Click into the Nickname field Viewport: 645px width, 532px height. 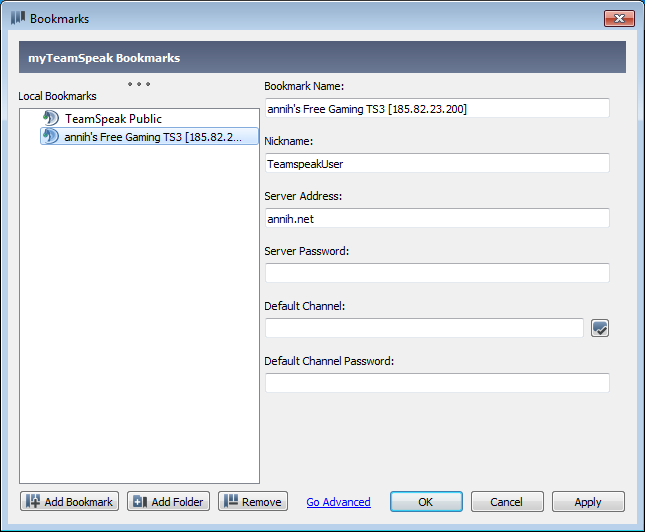(x=436, y=163)
